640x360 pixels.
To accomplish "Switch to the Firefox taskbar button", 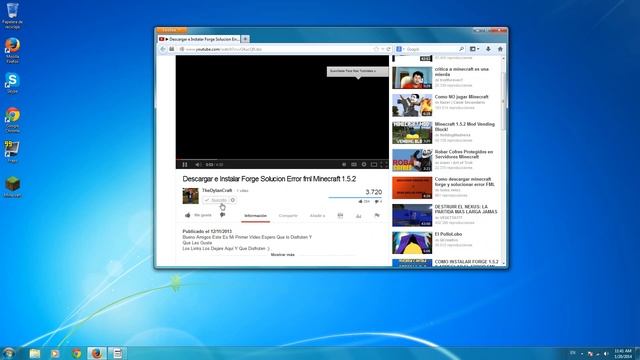I will (97, 353).
